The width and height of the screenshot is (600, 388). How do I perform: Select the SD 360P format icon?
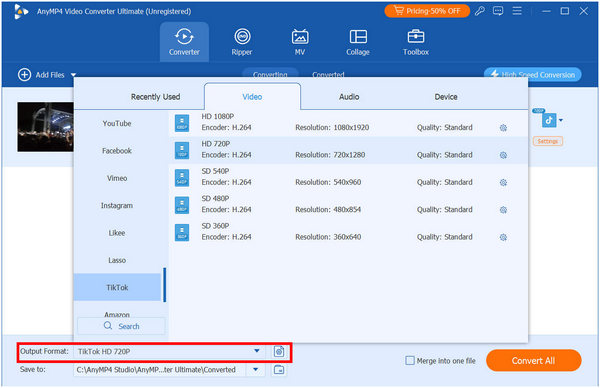coord(182,232)
